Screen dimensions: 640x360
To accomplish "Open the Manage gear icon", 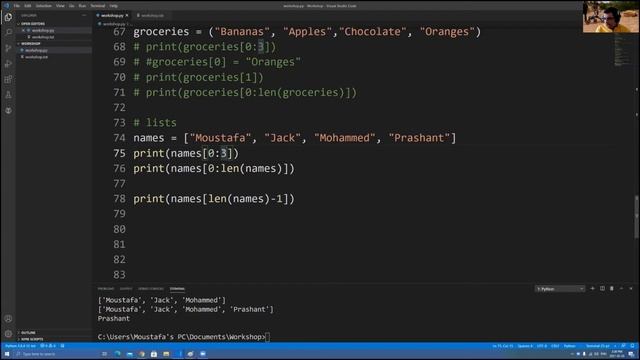I will (x=8, y=334).
